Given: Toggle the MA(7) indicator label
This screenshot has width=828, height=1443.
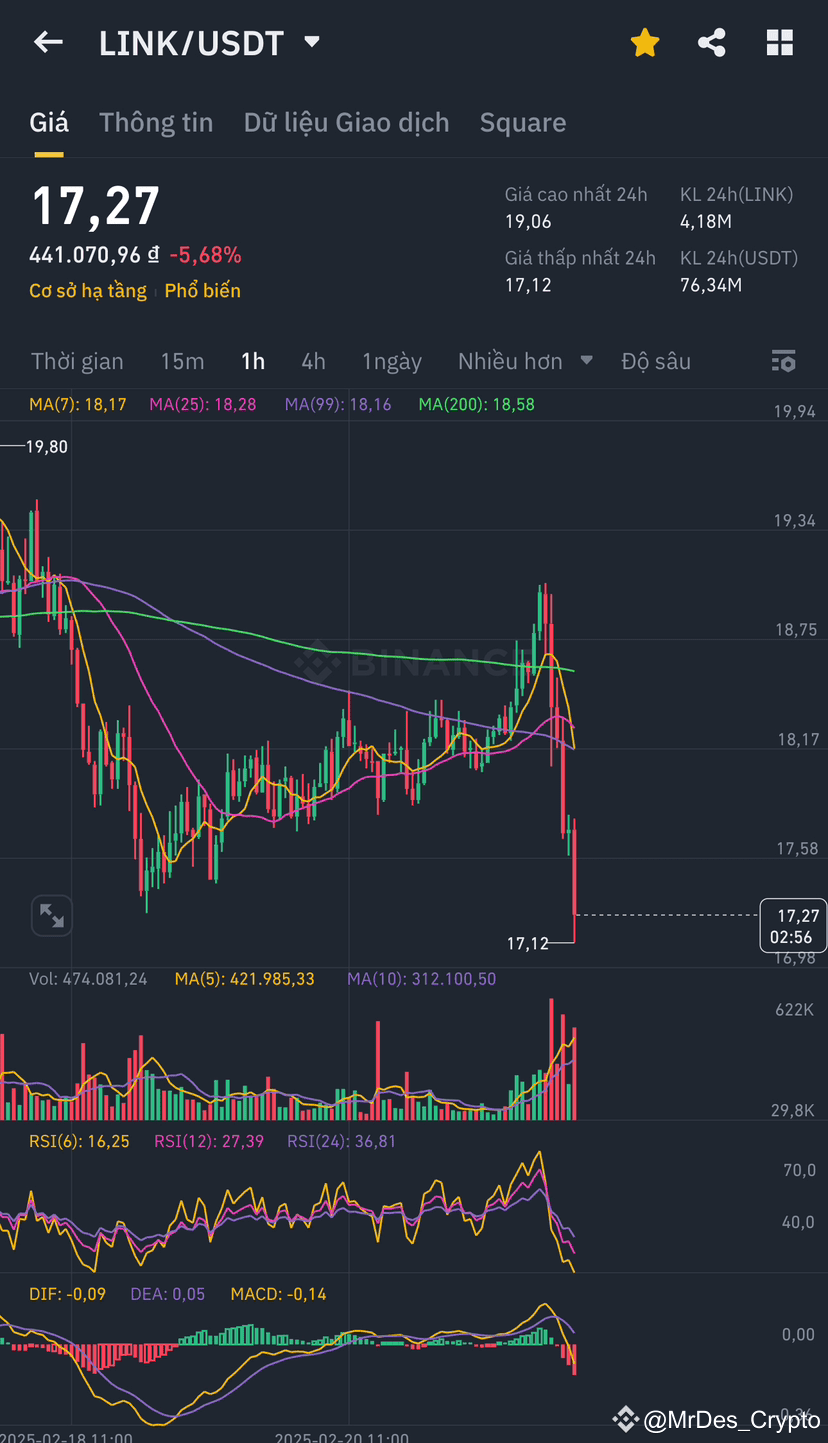Looking at the screenshot, I should 77,404.
